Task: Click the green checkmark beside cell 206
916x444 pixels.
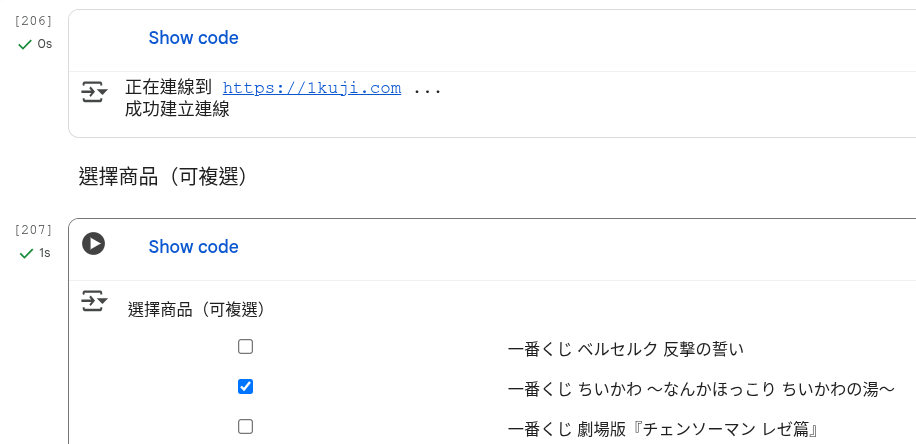Action: (25, 44)
